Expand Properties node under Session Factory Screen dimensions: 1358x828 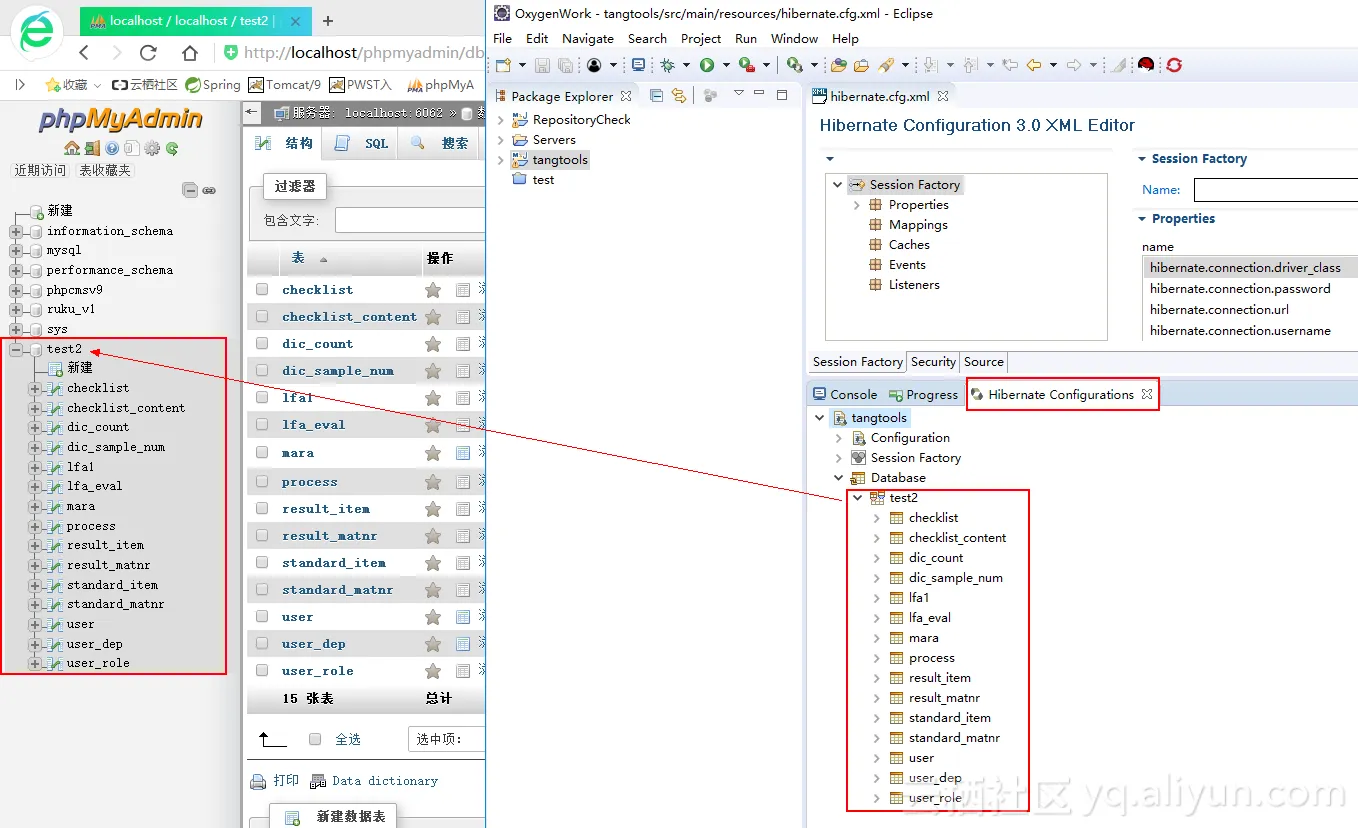[x=857, y=205]
